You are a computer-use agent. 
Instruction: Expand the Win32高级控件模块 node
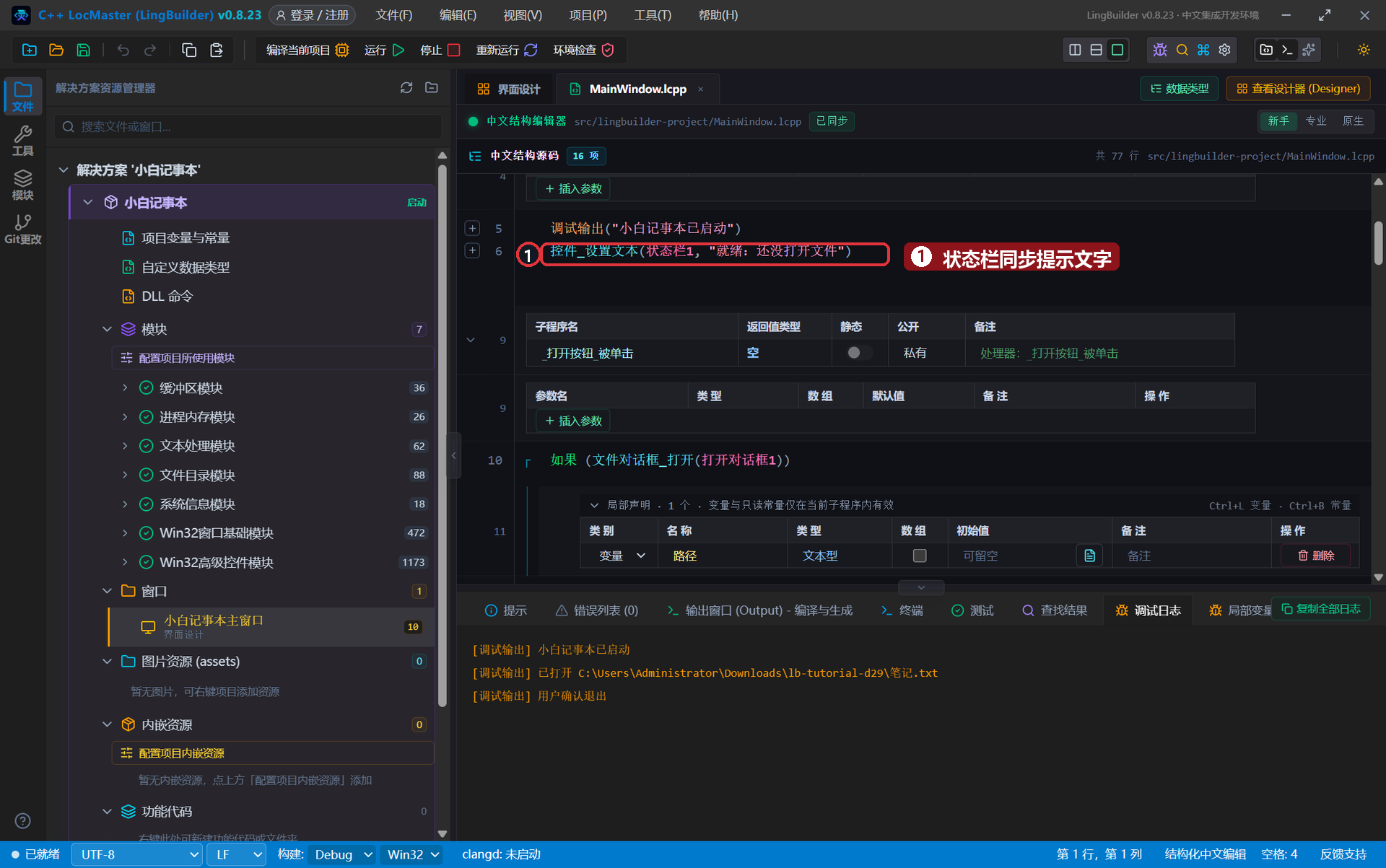tap(125, 562)
